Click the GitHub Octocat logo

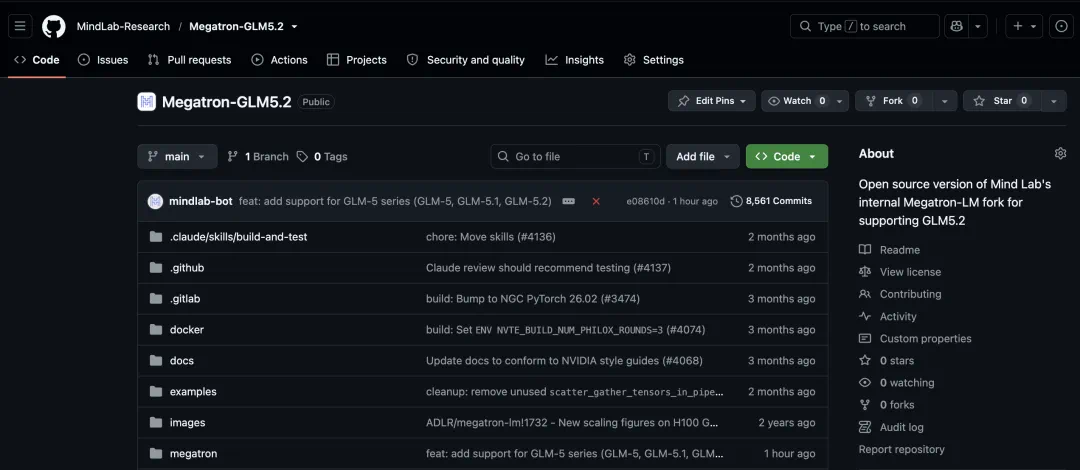pos(54,26)
